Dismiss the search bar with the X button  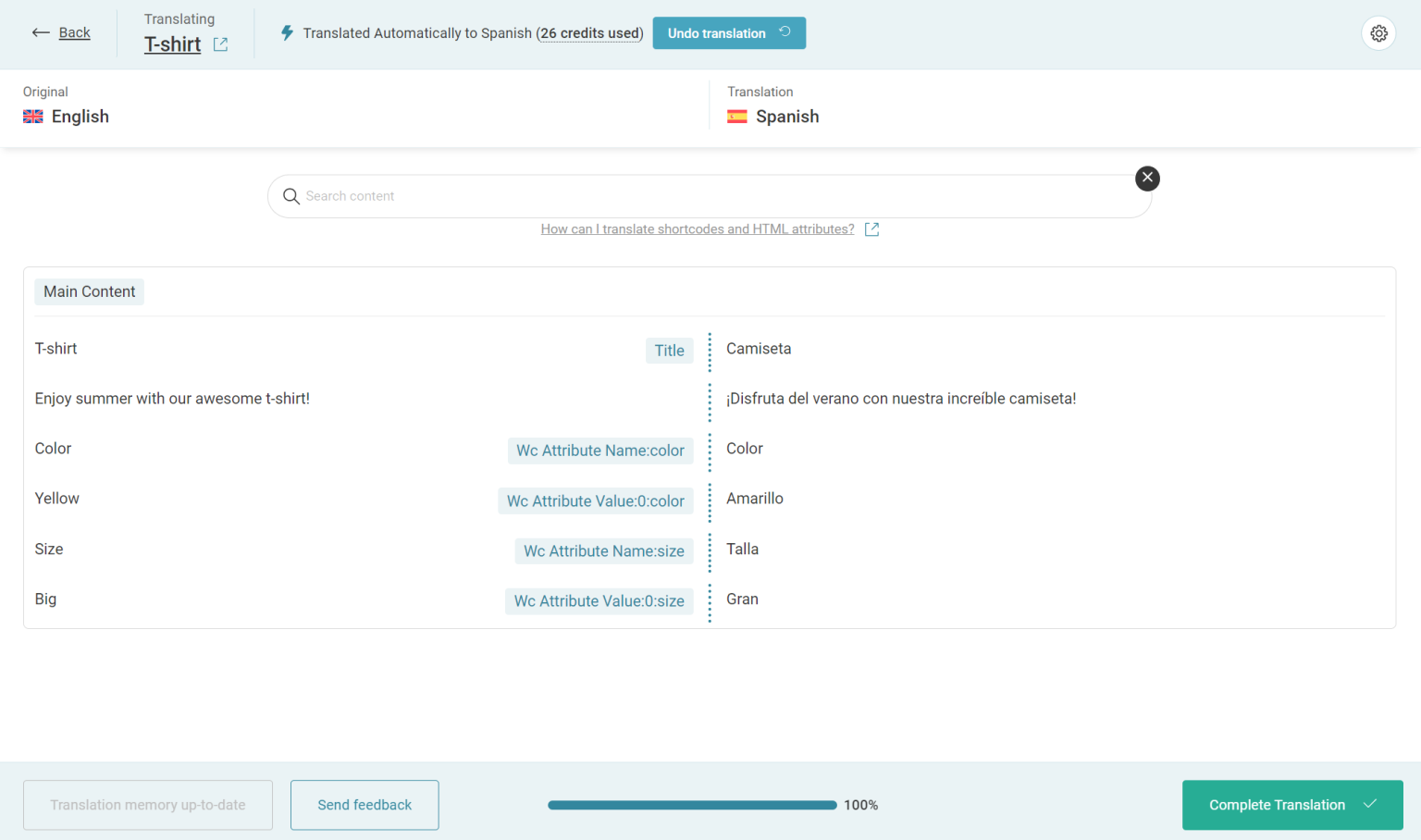pos(1147,178)
